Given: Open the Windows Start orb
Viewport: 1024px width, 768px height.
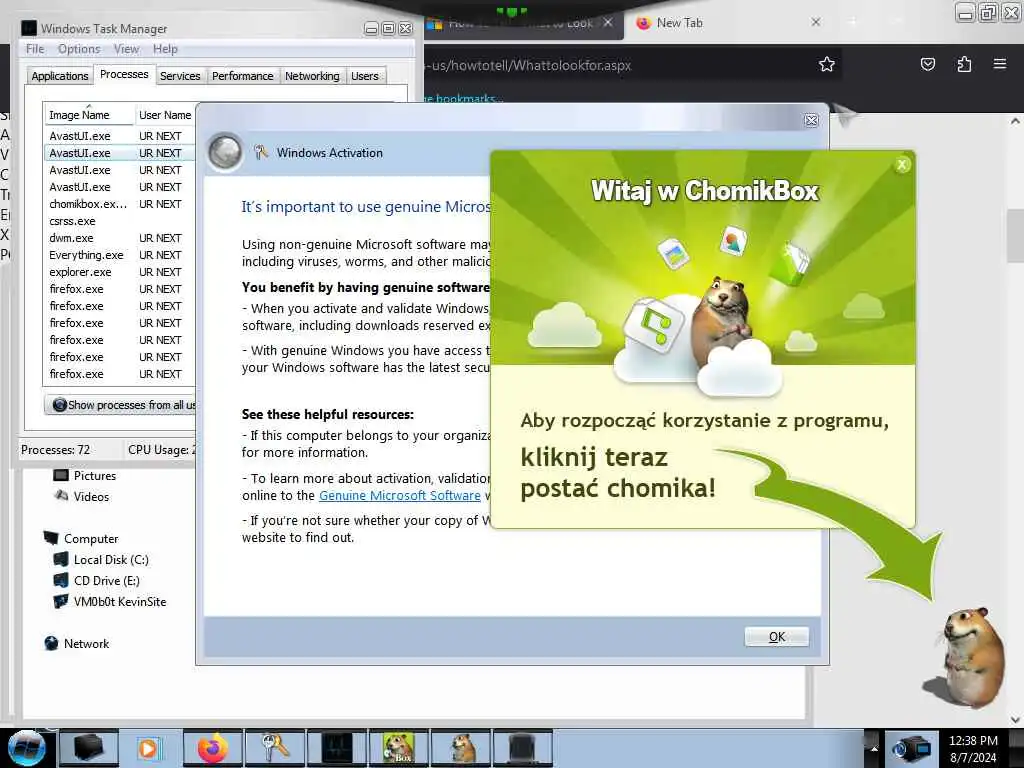Looking at the screenshot, I should [26, 748].
